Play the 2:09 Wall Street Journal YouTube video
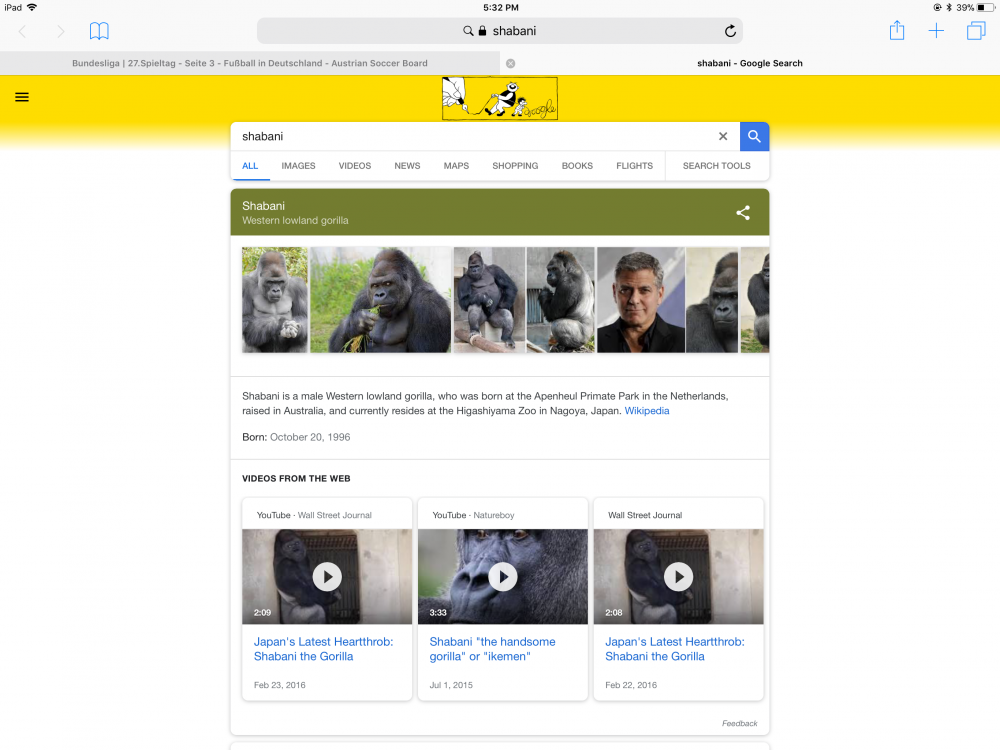The image size is (1000, 750). [327, 577]
